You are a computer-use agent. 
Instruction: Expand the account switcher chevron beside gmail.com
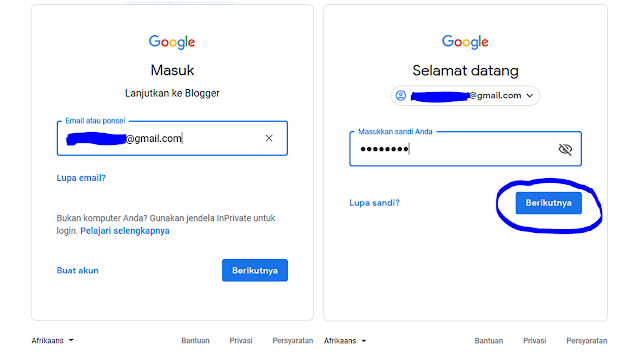point(530,96)
